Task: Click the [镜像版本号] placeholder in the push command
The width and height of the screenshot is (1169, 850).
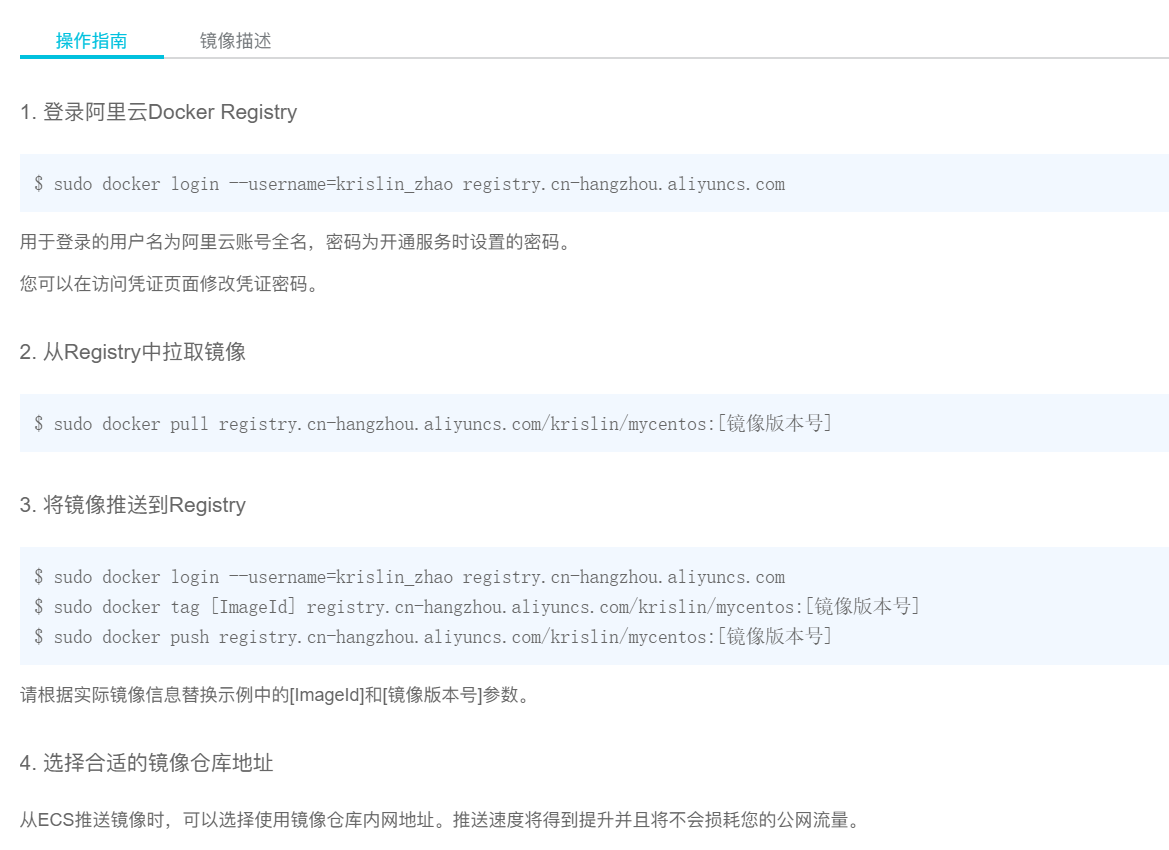Action: point(775,637)
